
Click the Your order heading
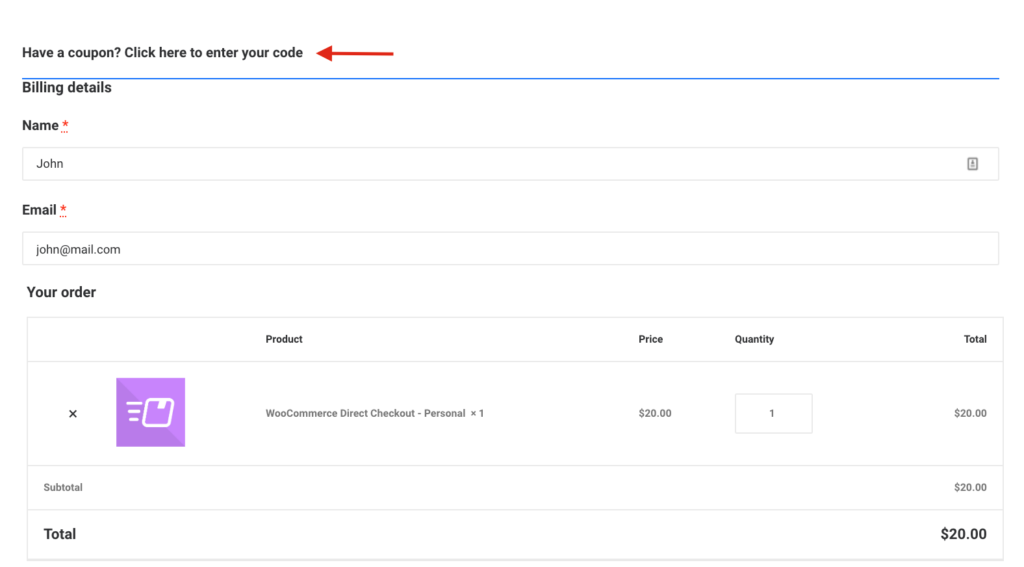click(61, 292)
